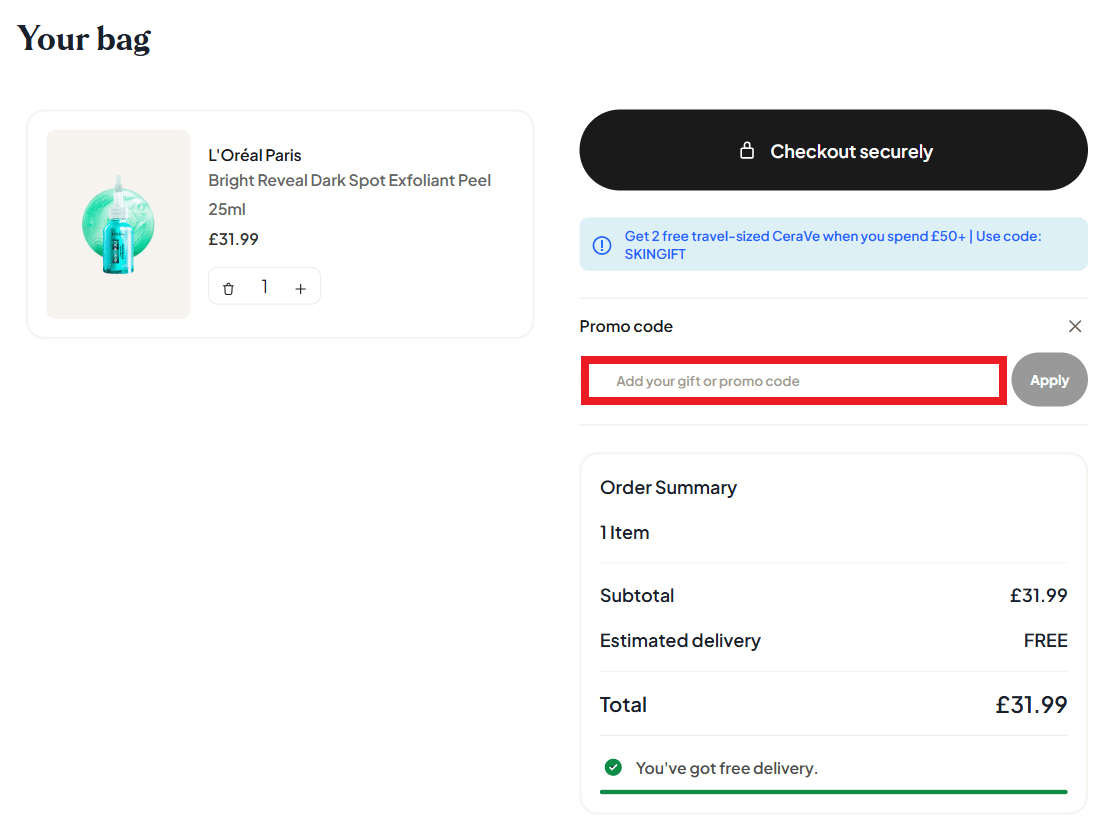1117x834 pixels.
Task: Click the Promo code label
Action: [626, 326]
